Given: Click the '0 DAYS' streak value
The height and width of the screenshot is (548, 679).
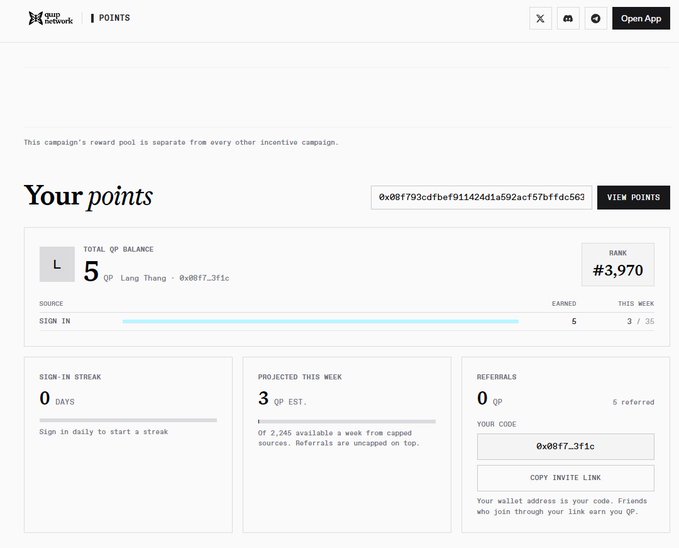Looking at the screenshot, I should (x=57, y=399).
